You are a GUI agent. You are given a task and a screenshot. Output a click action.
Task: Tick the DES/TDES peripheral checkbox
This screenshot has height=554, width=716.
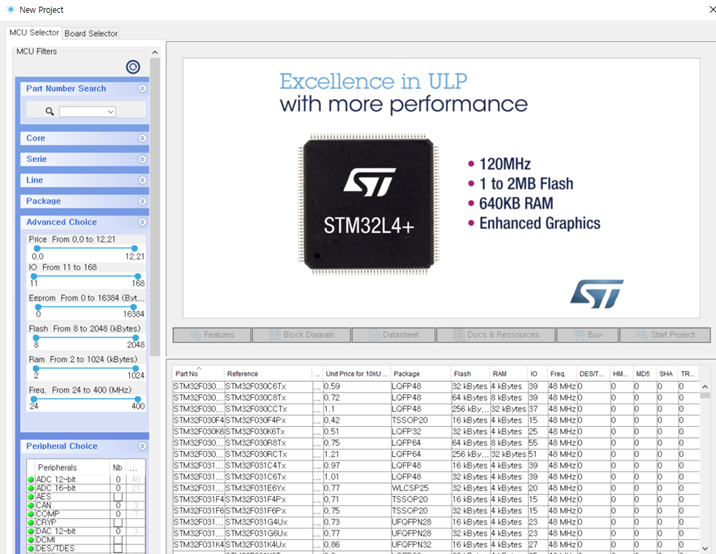click(x=118, y=549)
